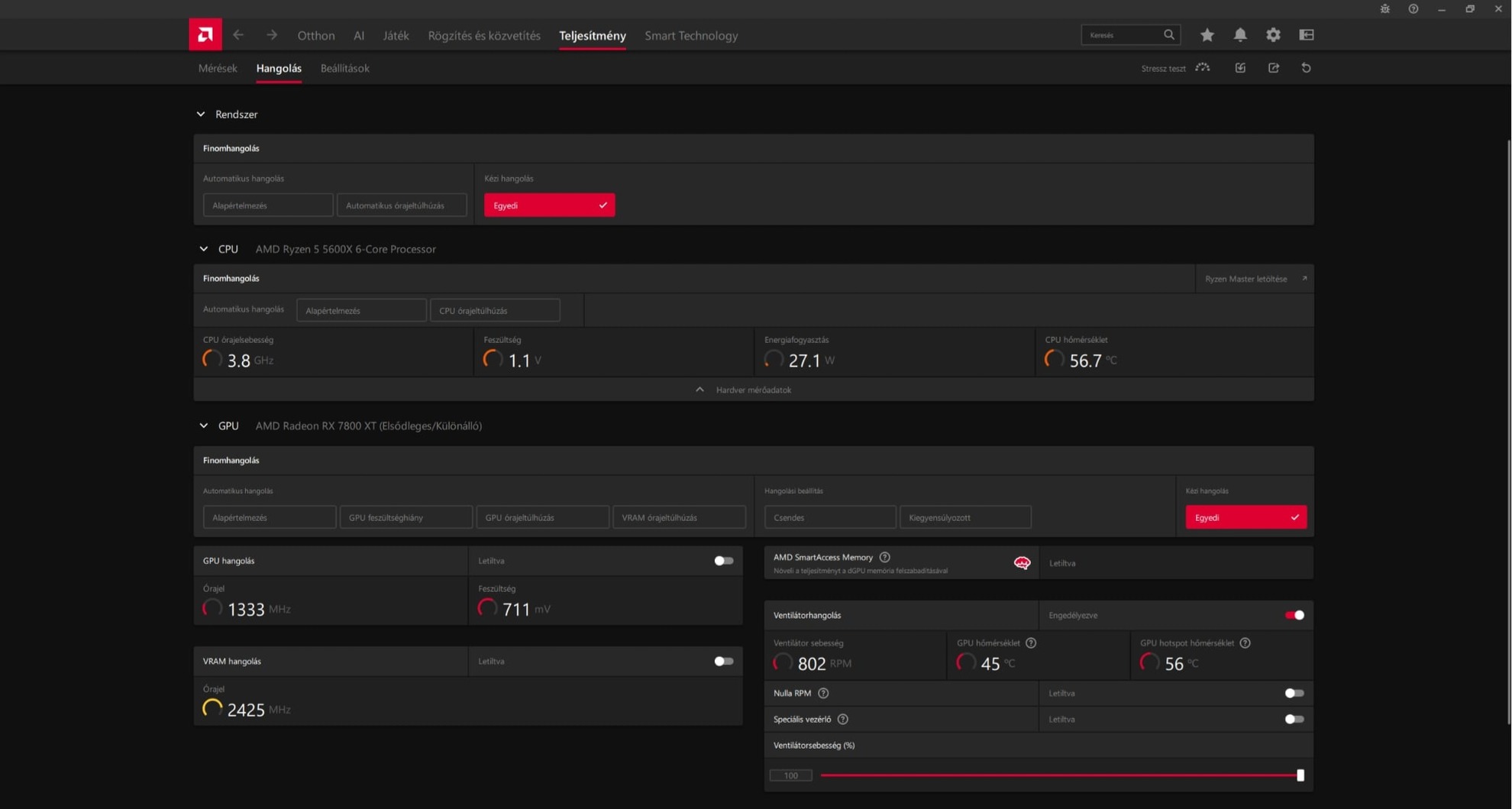Turn on the Speciális vezérlő switch
The width and height of the screenshot is (1512, 809).
[x=1294, y=720]
